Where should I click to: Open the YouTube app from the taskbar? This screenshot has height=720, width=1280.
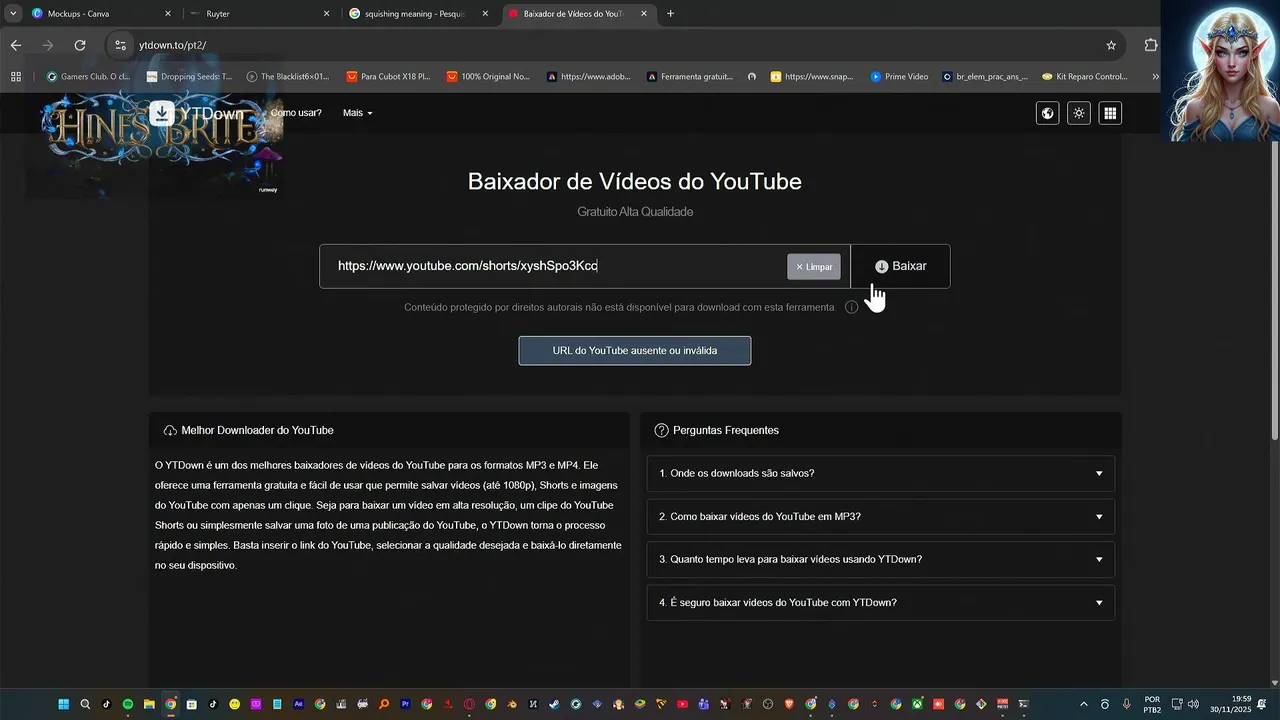point(682,704)
